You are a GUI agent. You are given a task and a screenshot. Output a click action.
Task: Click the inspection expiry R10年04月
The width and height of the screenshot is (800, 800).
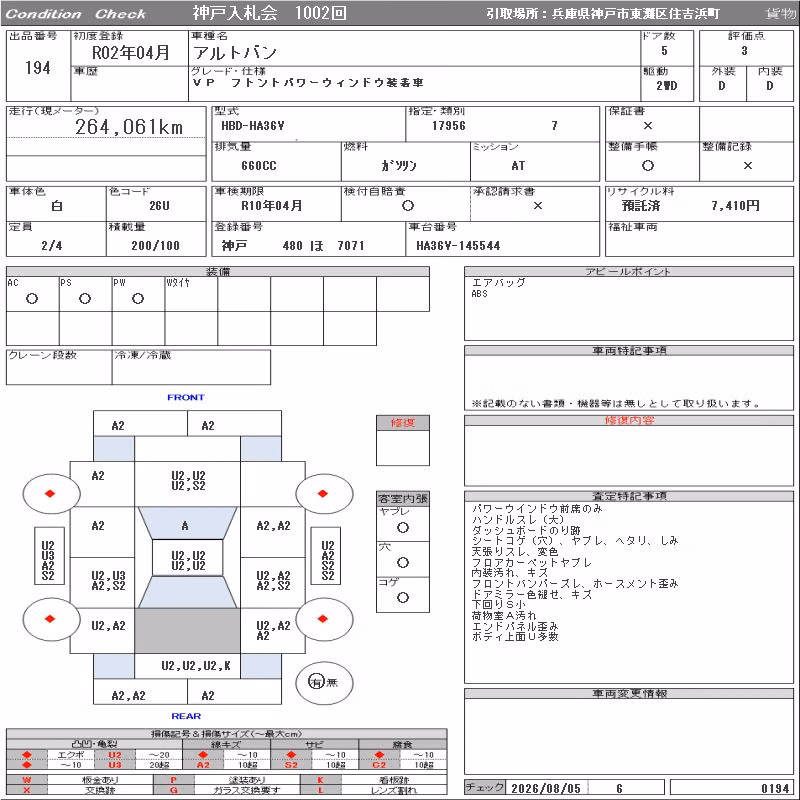[x=271, y=206]
